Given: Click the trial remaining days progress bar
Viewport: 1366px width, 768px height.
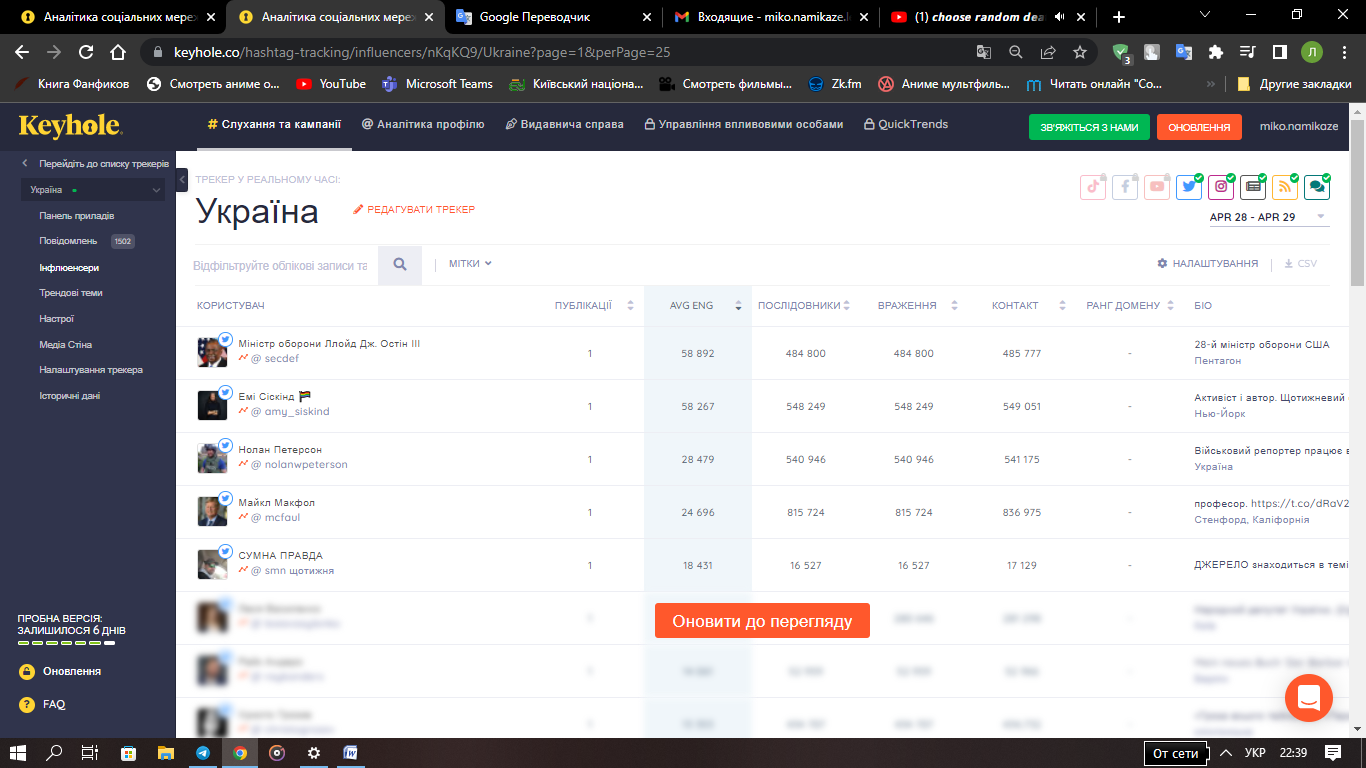Looking at the screenshot, I should pos(66,643).
